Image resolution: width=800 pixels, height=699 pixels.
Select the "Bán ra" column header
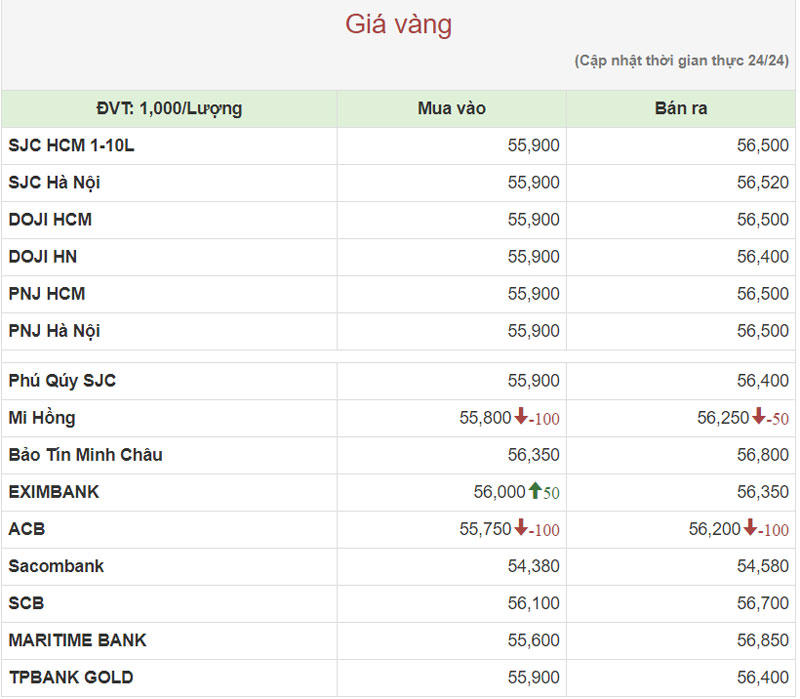coord(680,108)
